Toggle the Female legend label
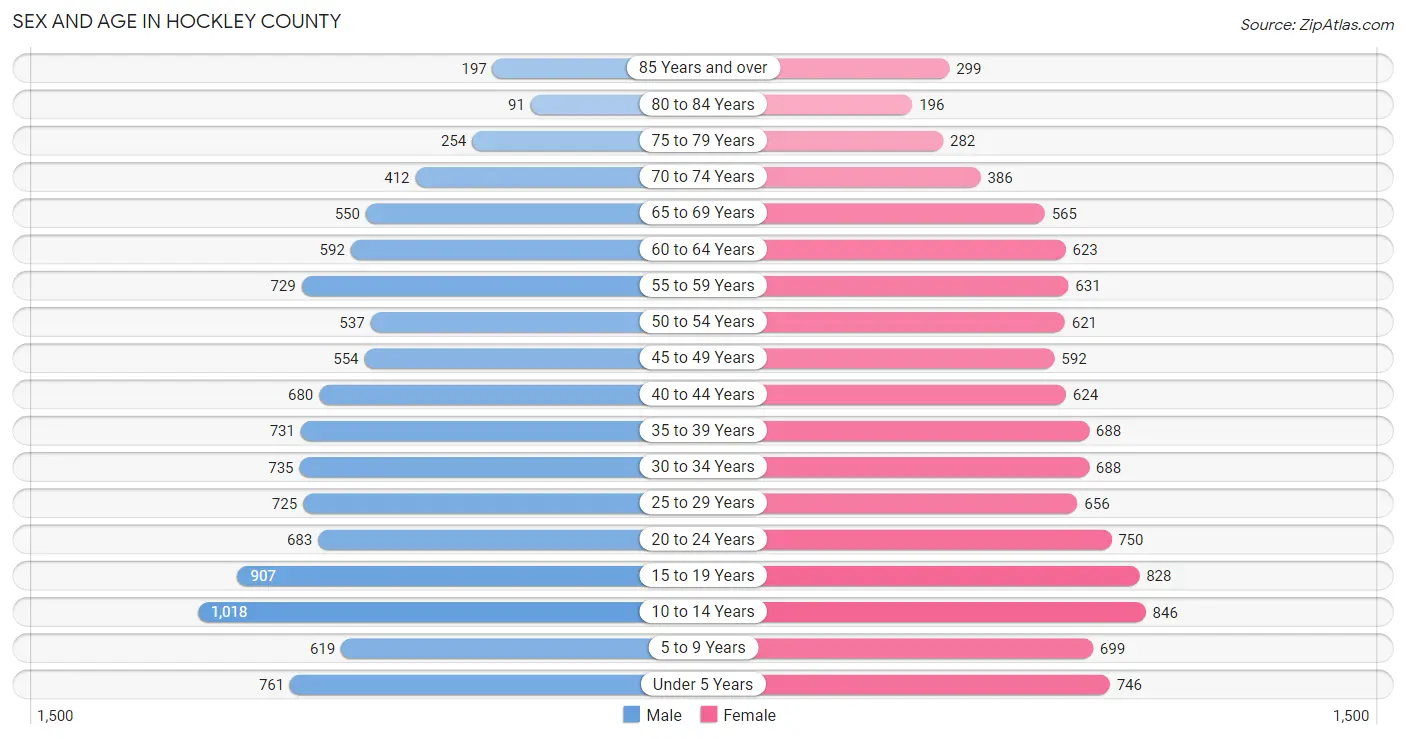The height and width of the screenshot is (739, 1406). click(x=750, y=715)
